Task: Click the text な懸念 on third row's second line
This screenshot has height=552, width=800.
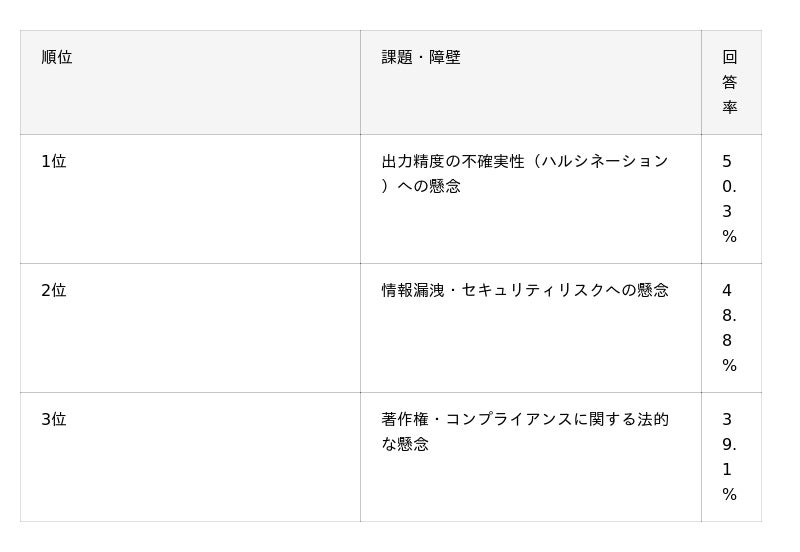Action: 405,444
